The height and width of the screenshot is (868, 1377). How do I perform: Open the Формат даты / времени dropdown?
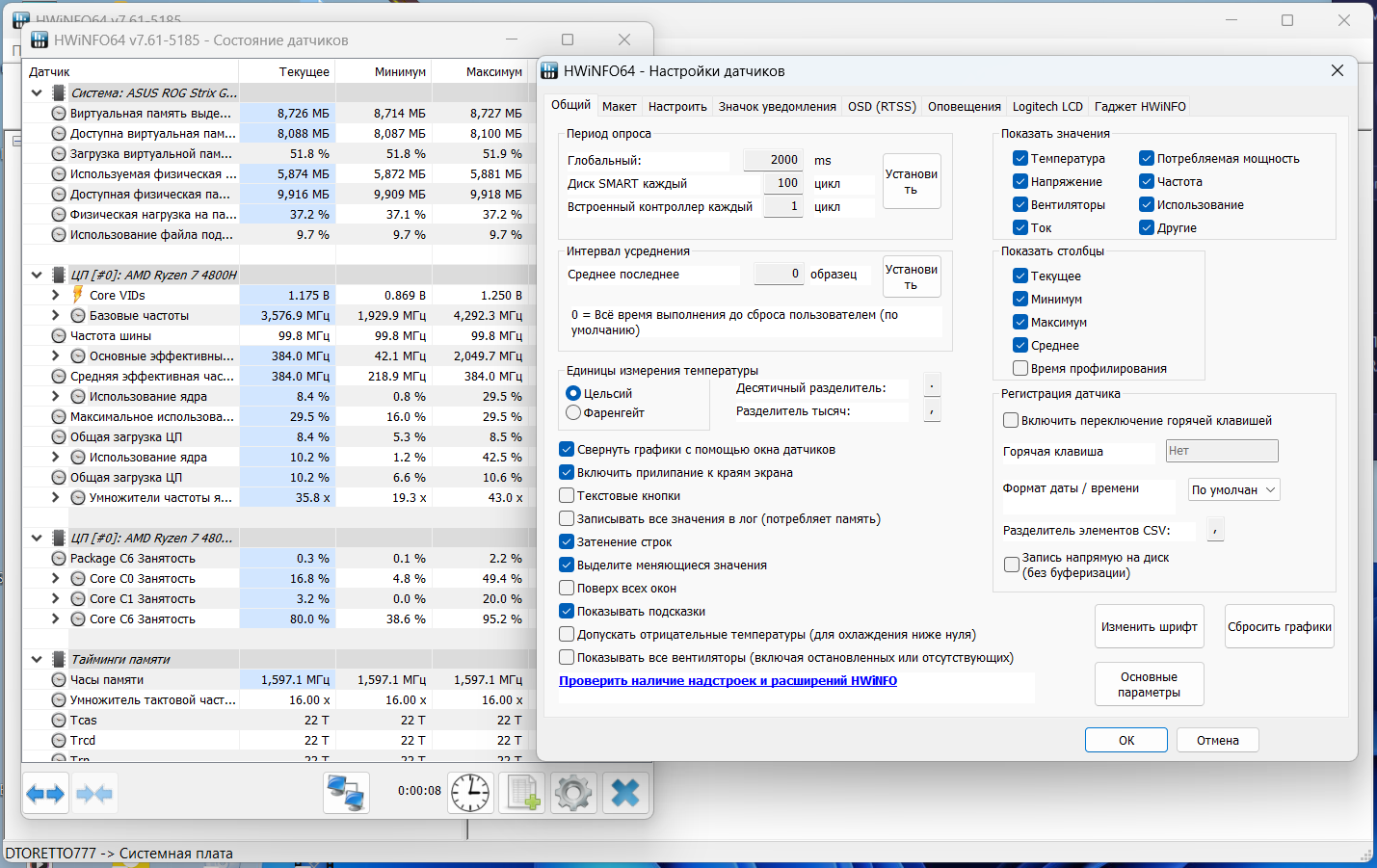pyautogui.click(x=1233, y=489)
